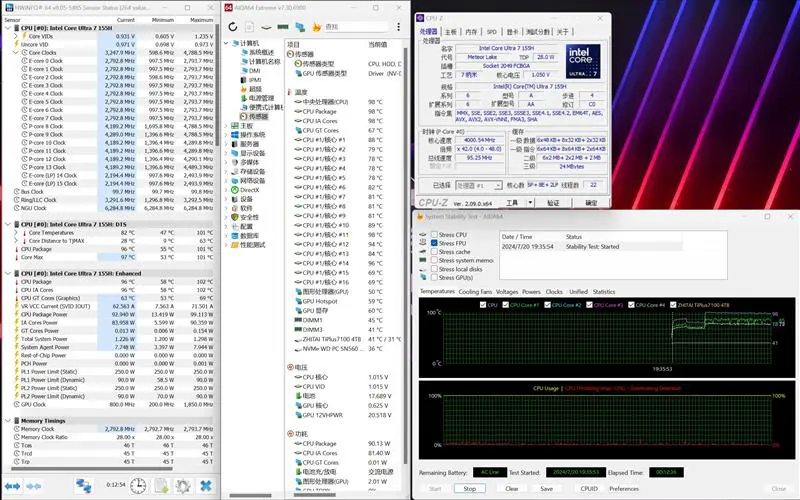Click the AIDA64 refresh icon

coord(233,27)
